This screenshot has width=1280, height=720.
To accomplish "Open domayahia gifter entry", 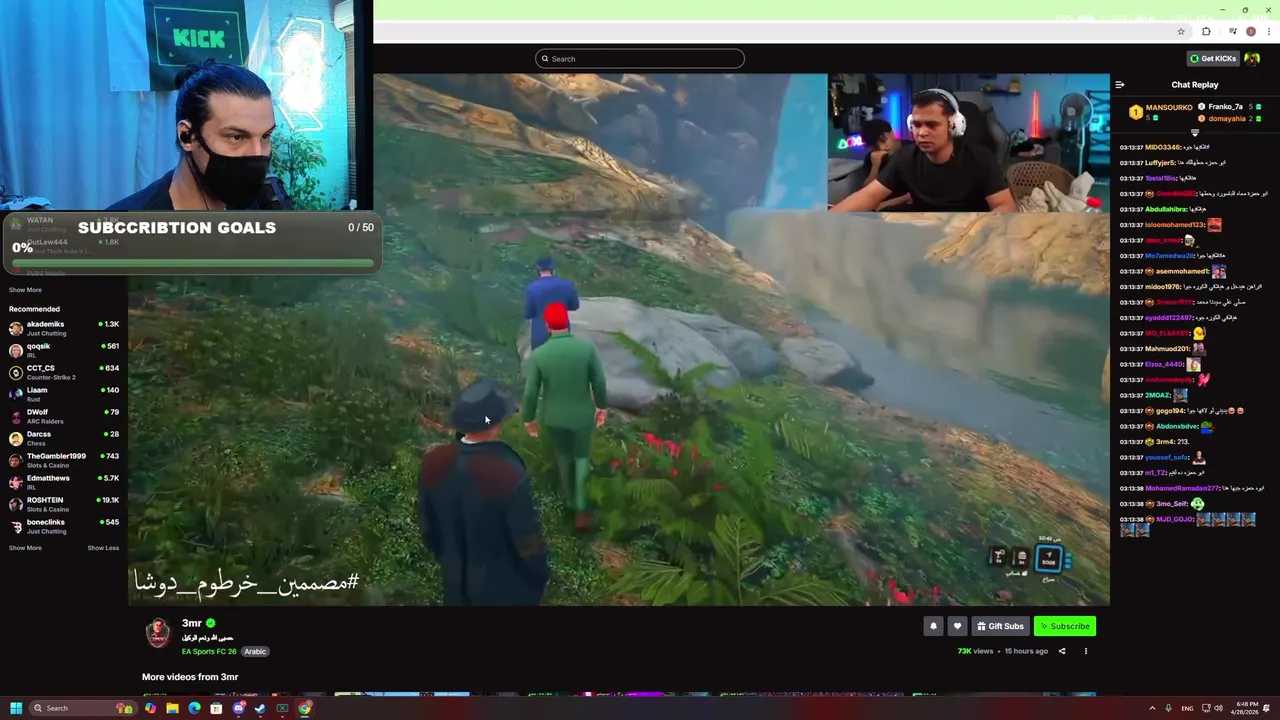I will click(x=1230, y=119).
